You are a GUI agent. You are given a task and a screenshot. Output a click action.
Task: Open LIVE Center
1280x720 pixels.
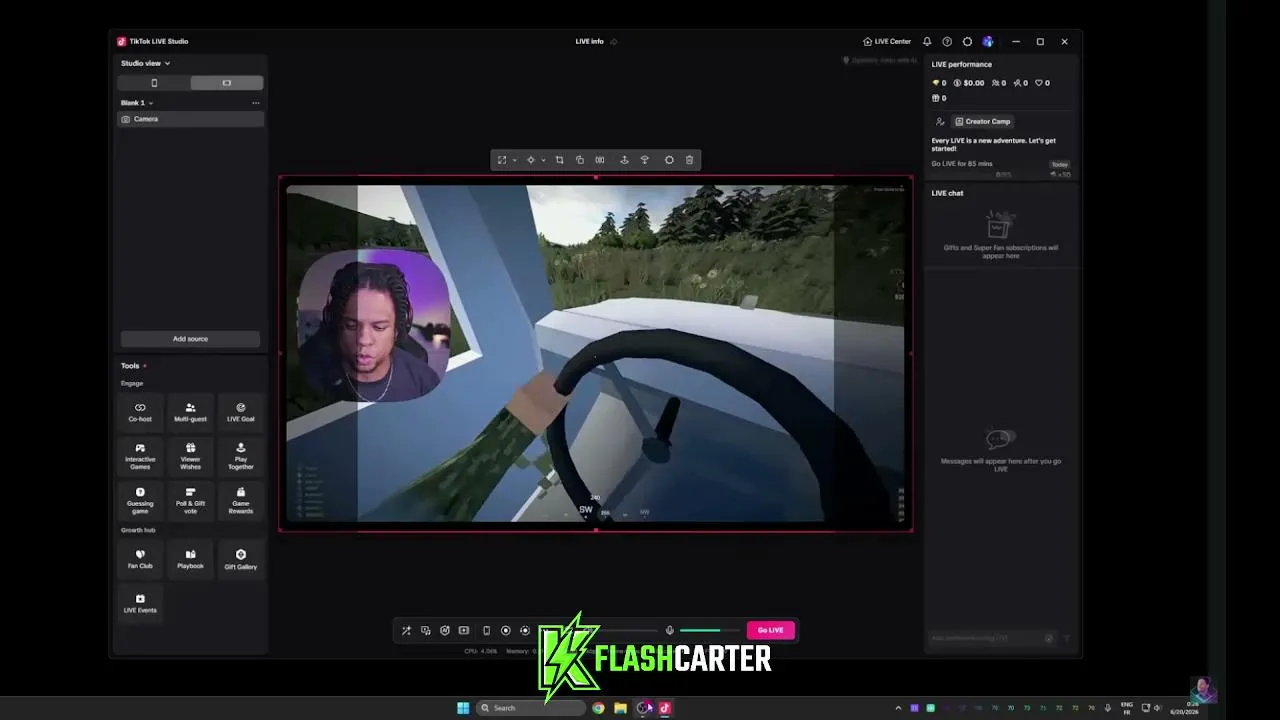pos(887,42)
